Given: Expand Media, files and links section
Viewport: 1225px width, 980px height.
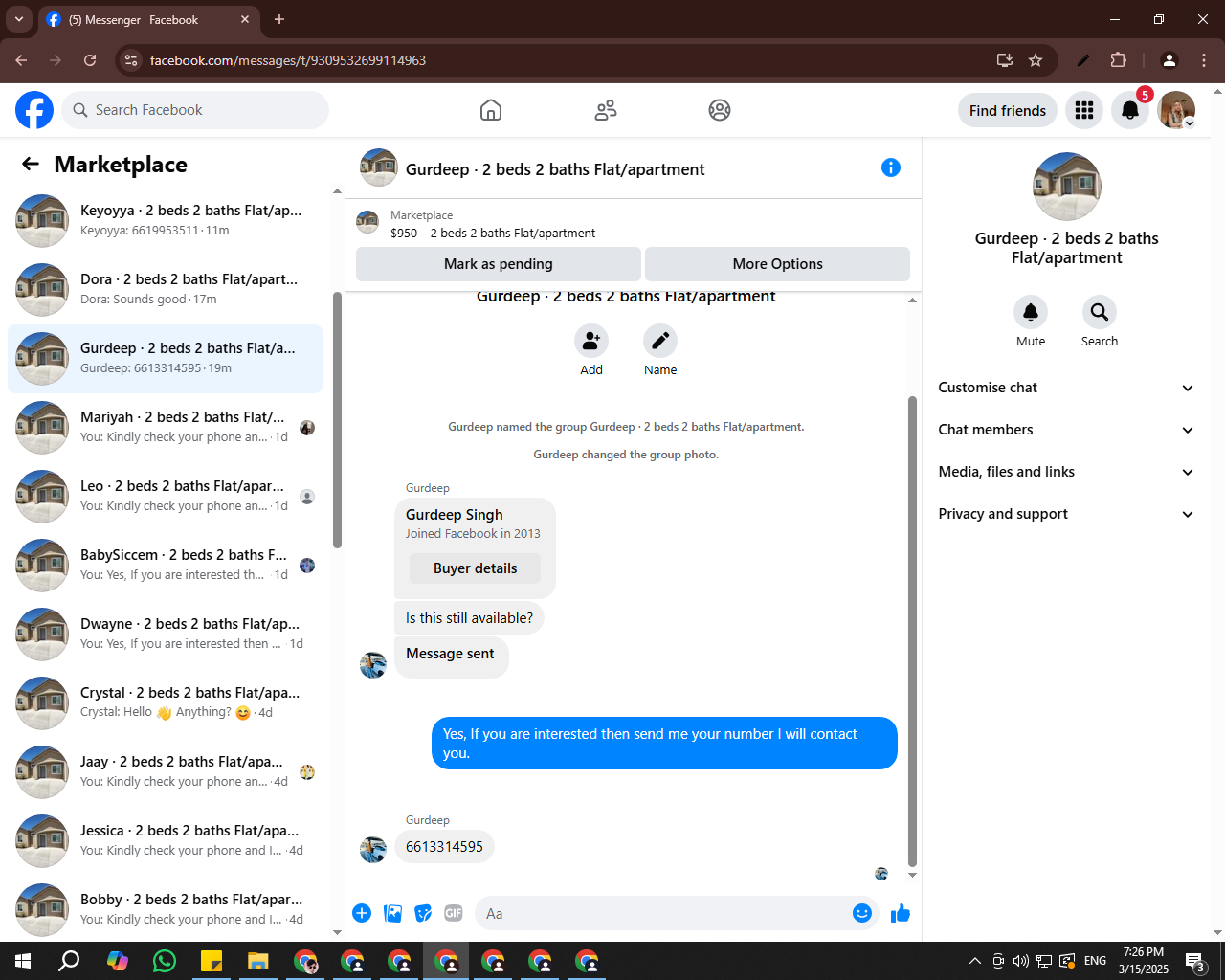Looking at the screenshot, I should [x=1066, y=472].
